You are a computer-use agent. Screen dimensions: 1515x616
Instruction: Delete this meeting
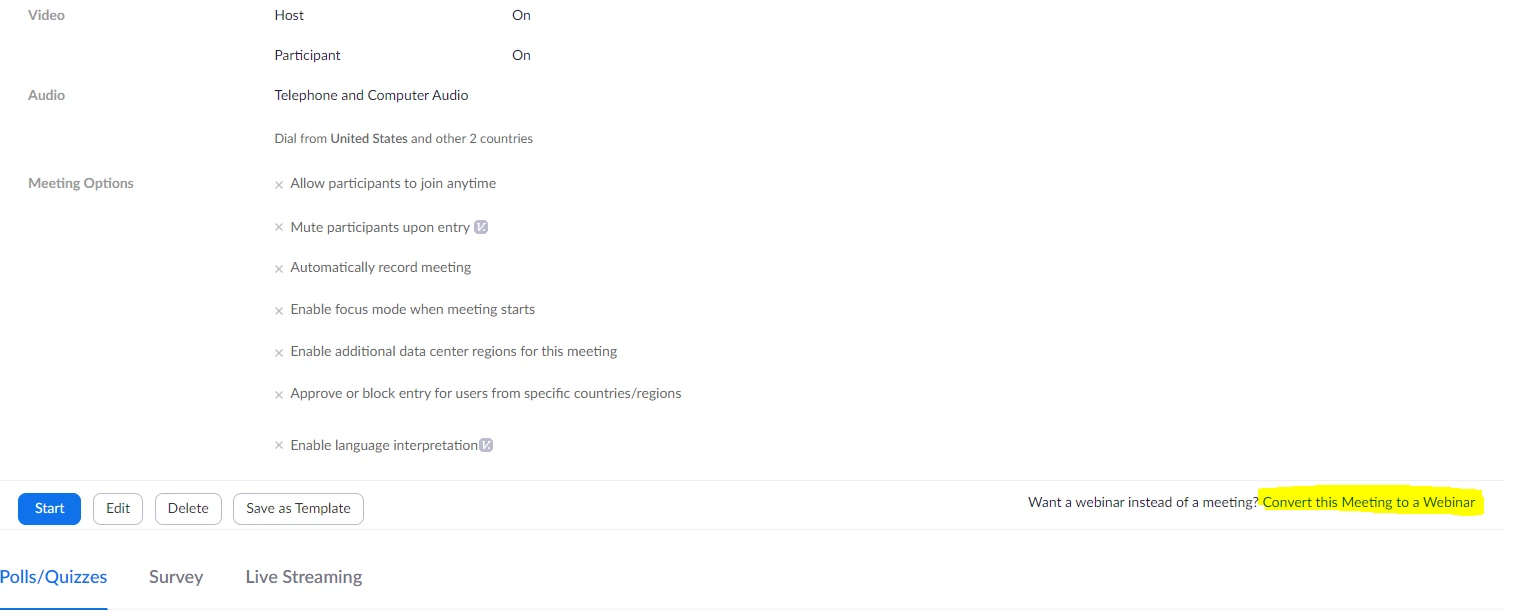coord(188,508)
